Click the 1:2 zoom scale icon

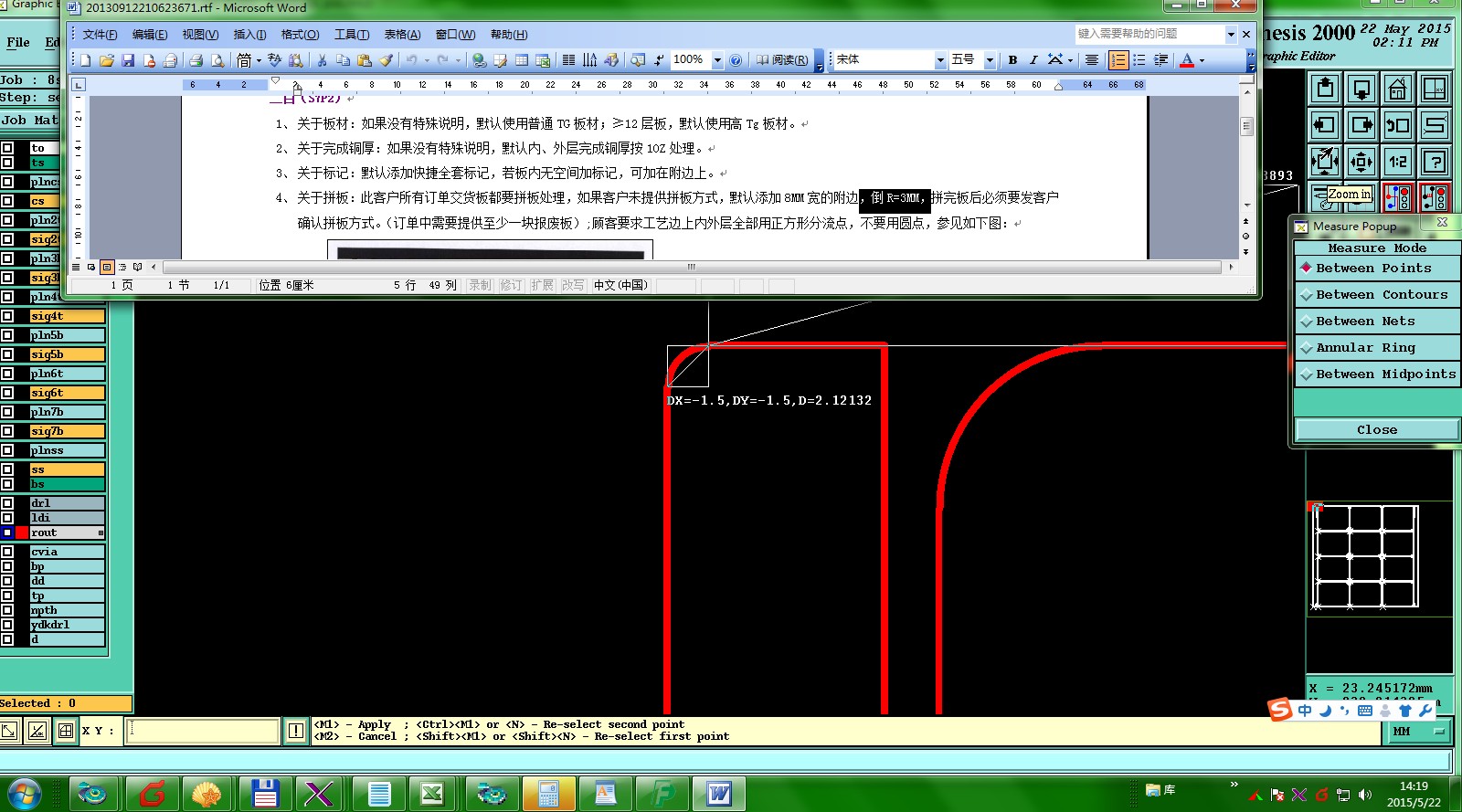click(1398, 163)
